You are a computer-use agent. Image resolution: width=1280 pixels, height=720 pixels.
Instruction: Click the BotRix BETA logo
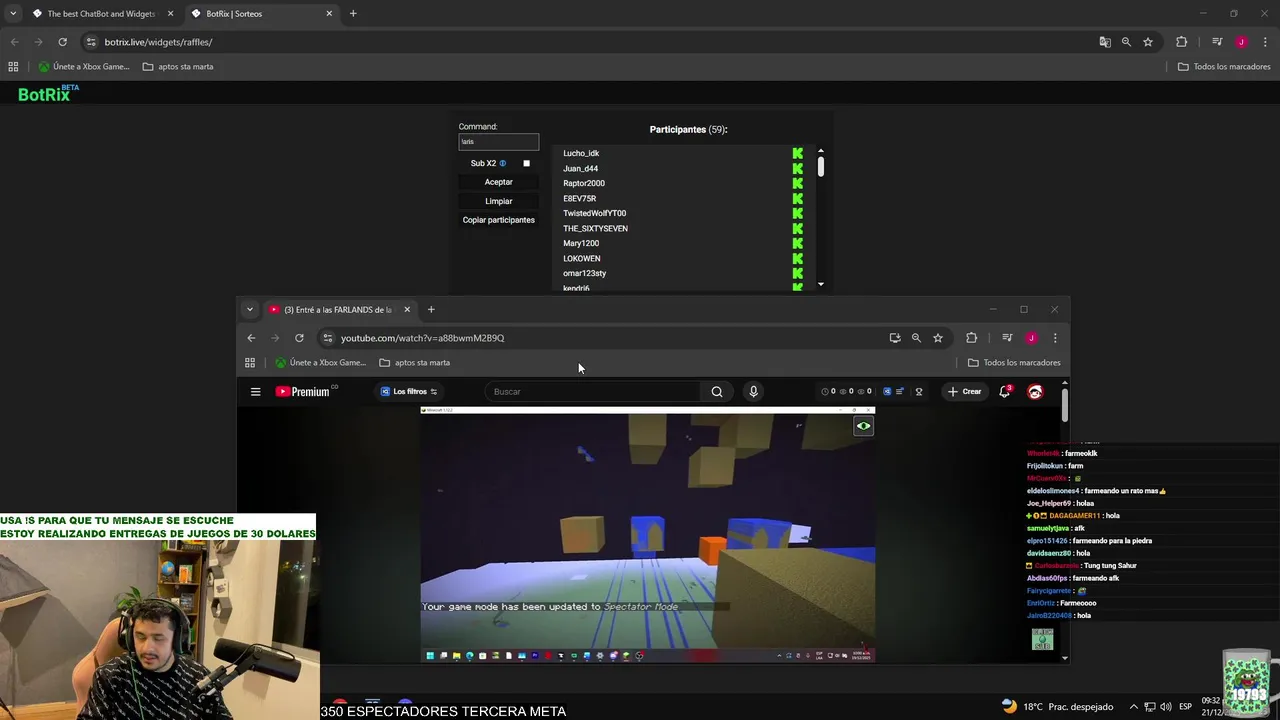(47, 93)
